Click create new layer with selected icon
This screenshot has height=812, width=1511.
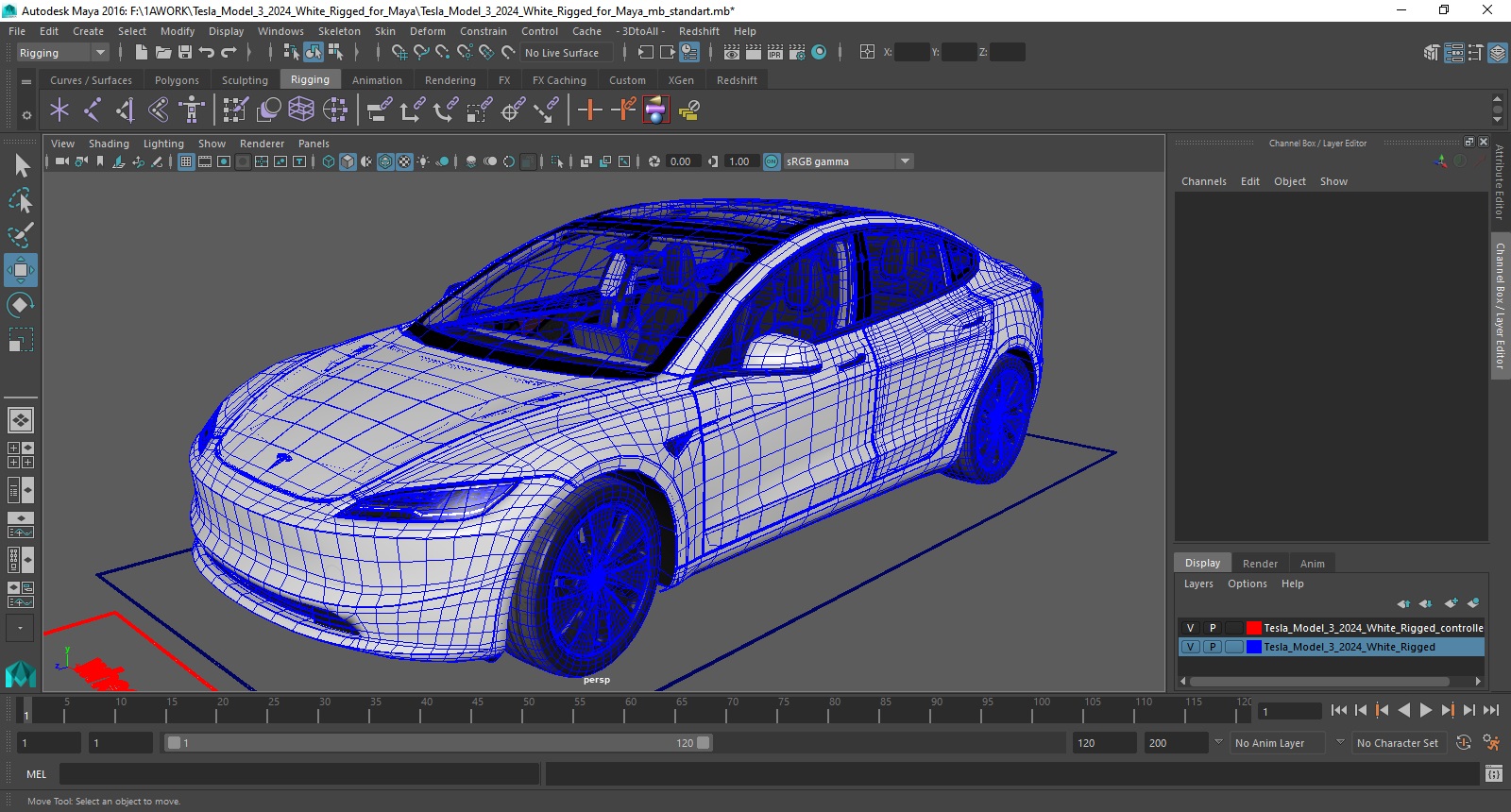[x=1473, y=603]
